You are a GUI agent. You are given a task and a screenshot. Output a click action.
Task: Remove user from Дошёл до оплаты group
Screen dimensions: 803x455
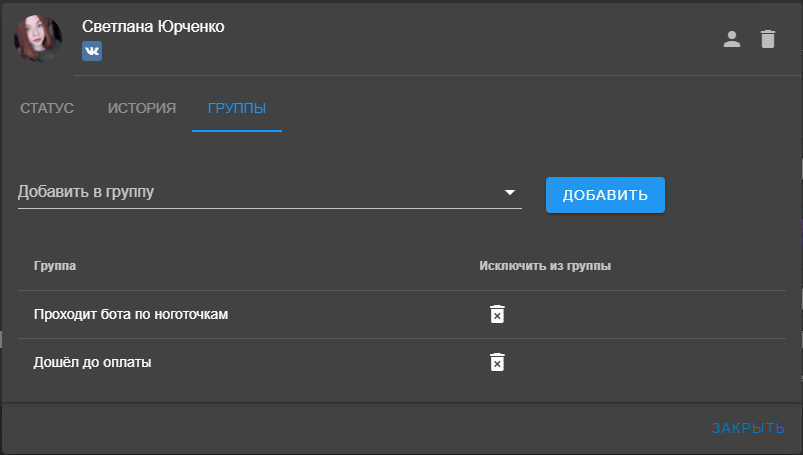497,362
